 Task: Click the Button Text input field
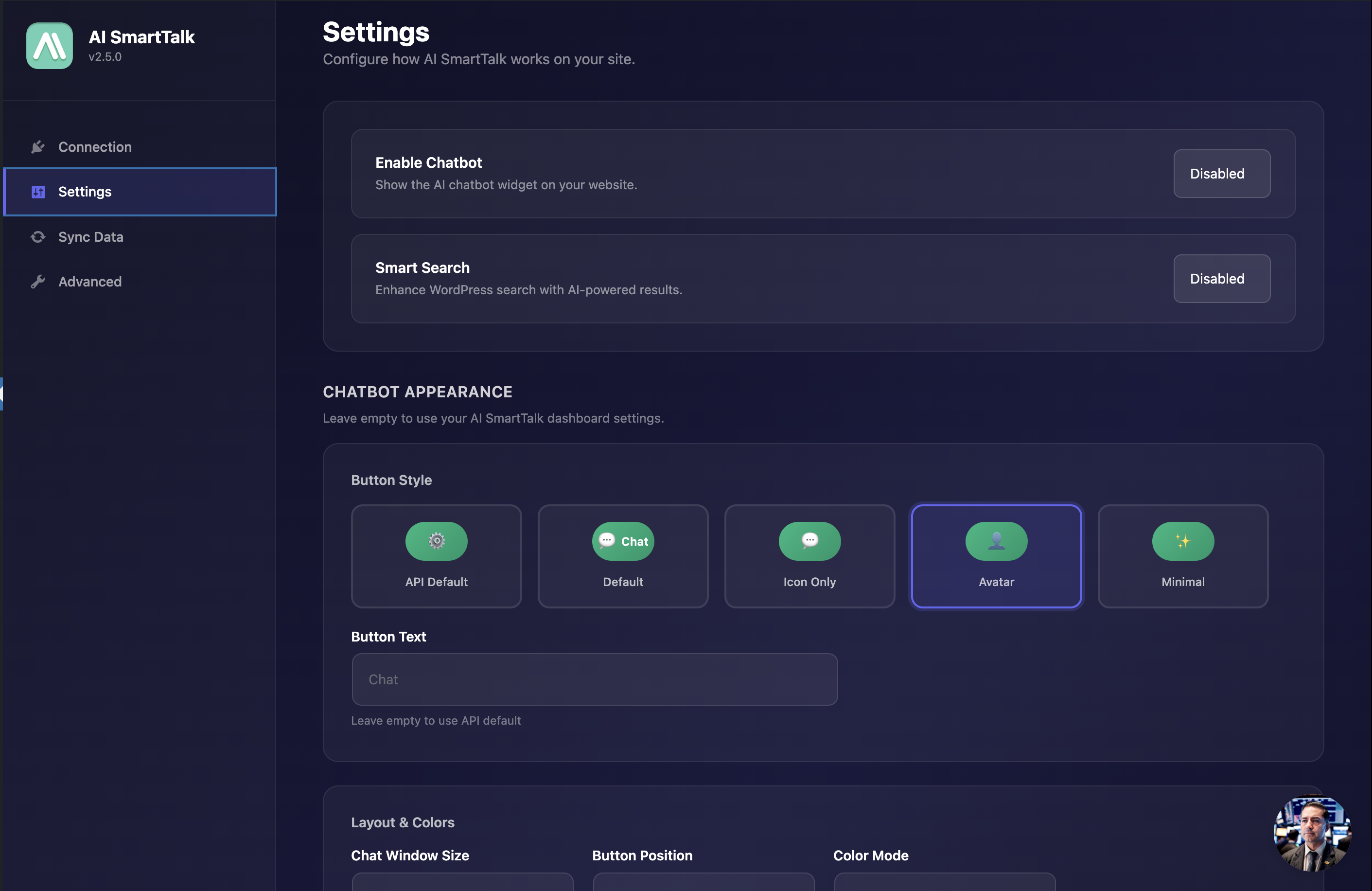pyautogui.click(x=595, y=679)
